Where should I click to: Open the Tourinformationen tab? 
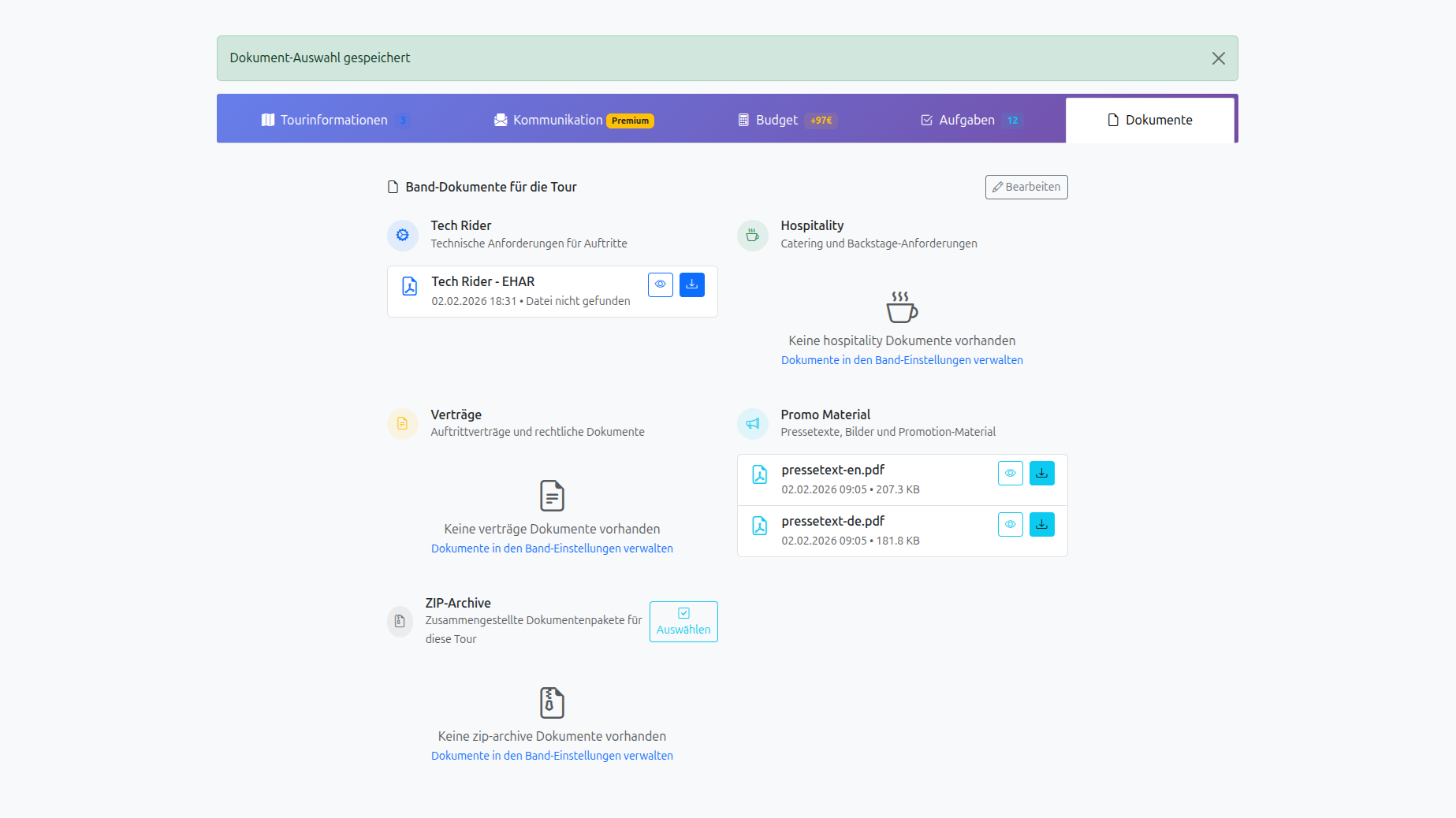333,120
